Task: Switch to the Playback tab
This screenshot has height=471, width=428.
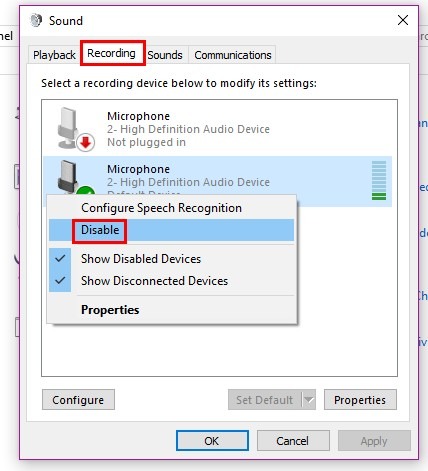Action: (x=54, y=55)
